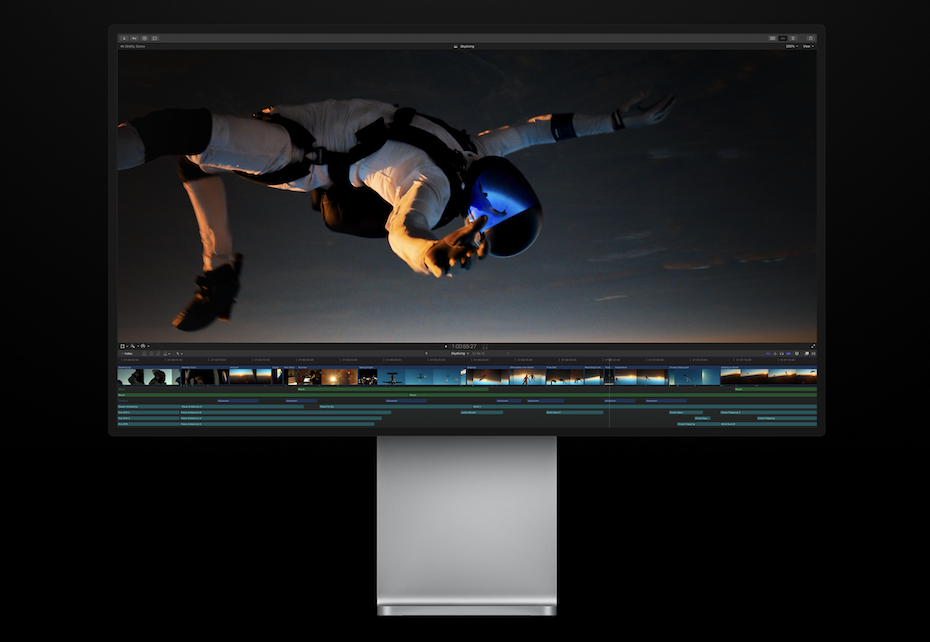Show the Browser panel icon at top right
This screenshot has width=930, height=642.
click(772, 38)
